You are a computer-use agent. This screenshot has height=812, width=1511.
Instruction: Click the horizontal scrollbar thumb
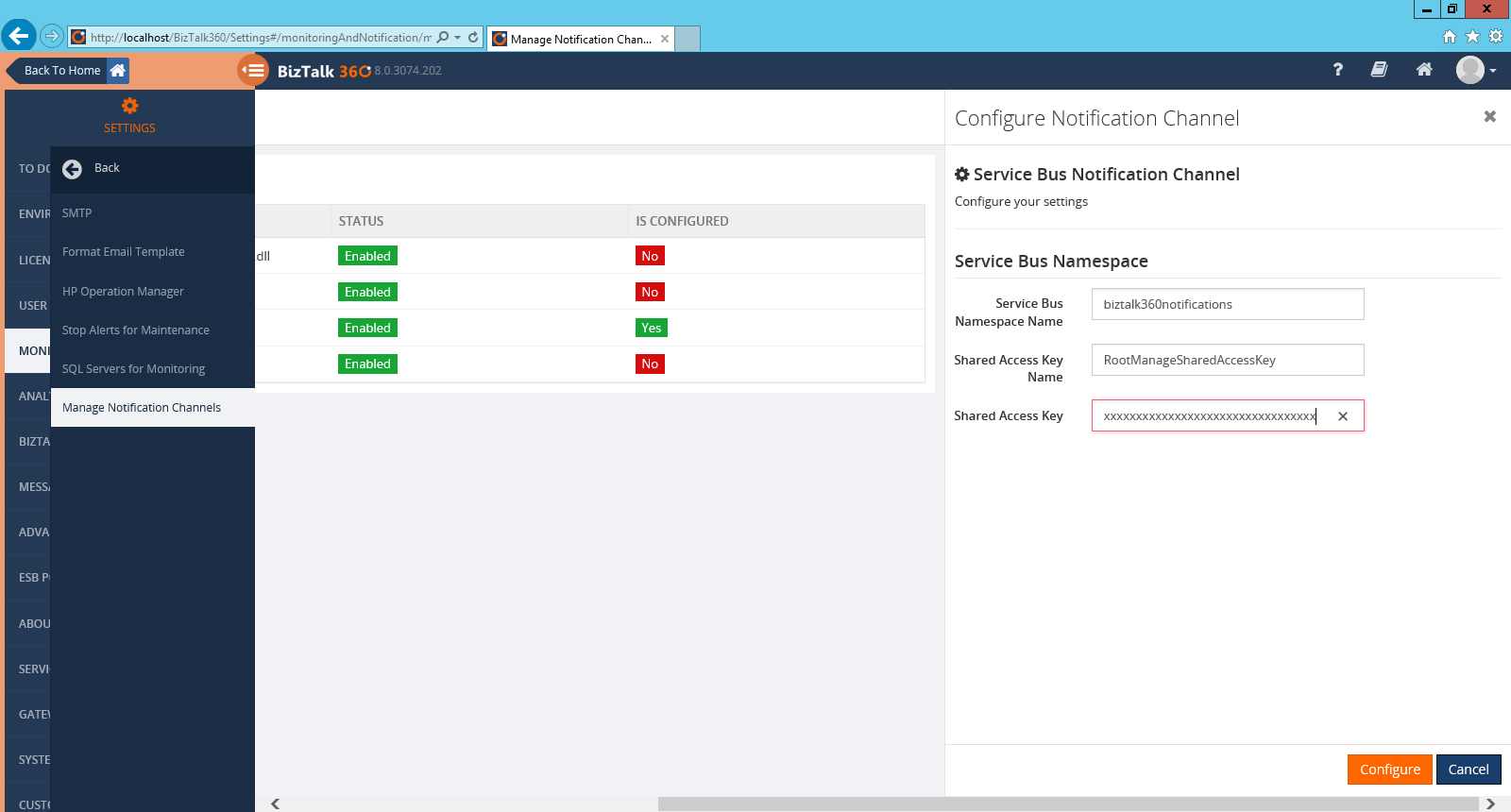1068,804
